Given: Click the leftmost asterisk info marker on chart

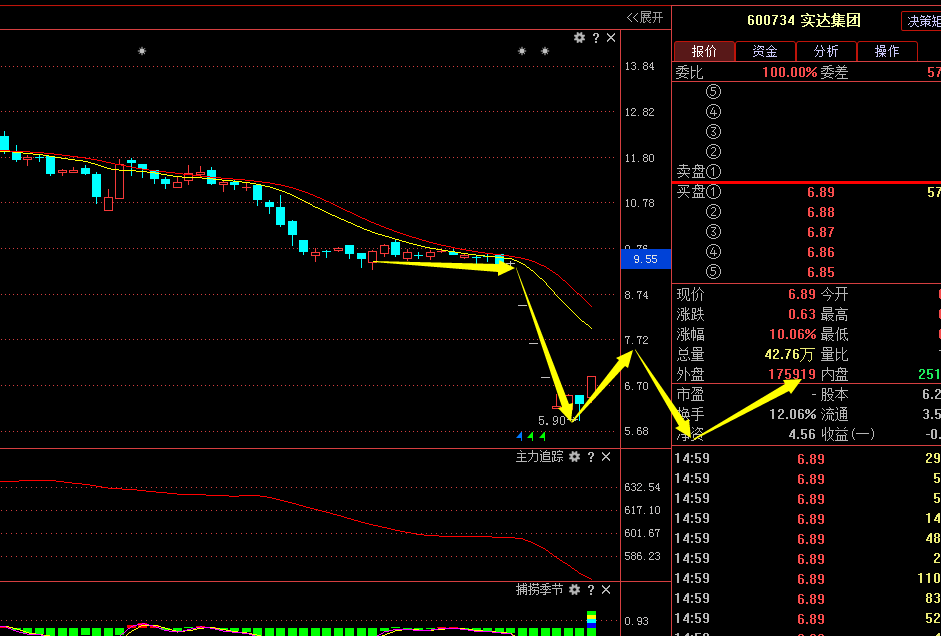Looking at the screenshot, I should (x=142, y=51).
